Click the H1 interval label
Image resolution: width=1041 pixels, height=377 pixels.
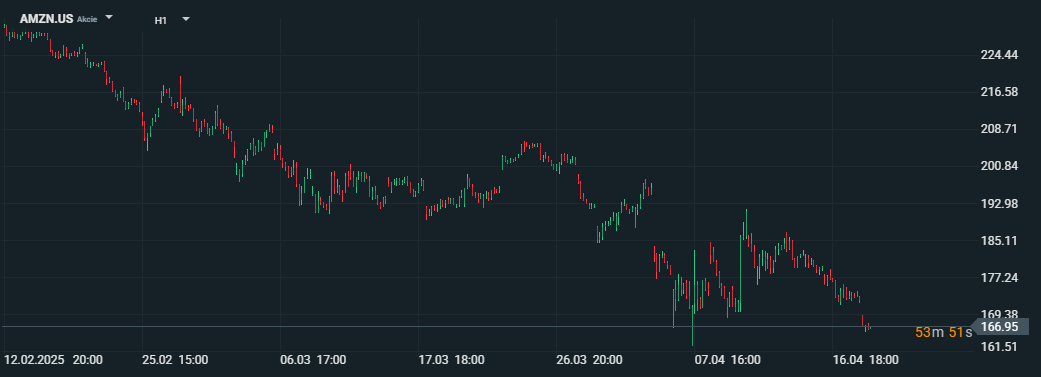click(x=161, y=20)
